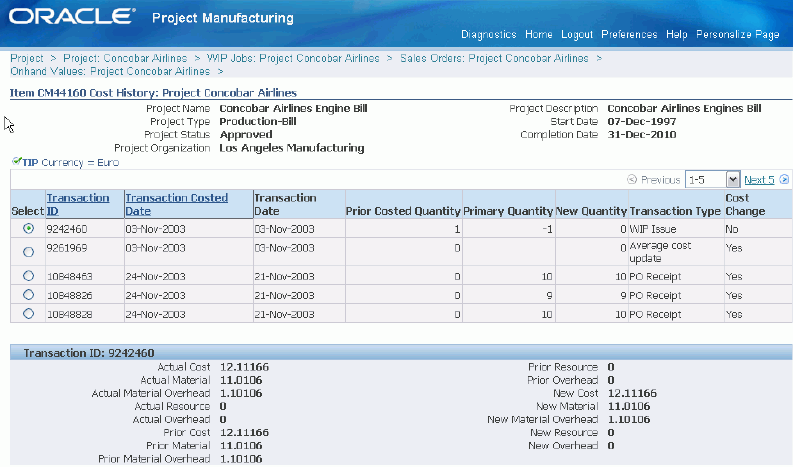The width and height of the screenshot is (793, 467).
Task: Sort by Transaction Costed Date column
Action: coord(177,204)
